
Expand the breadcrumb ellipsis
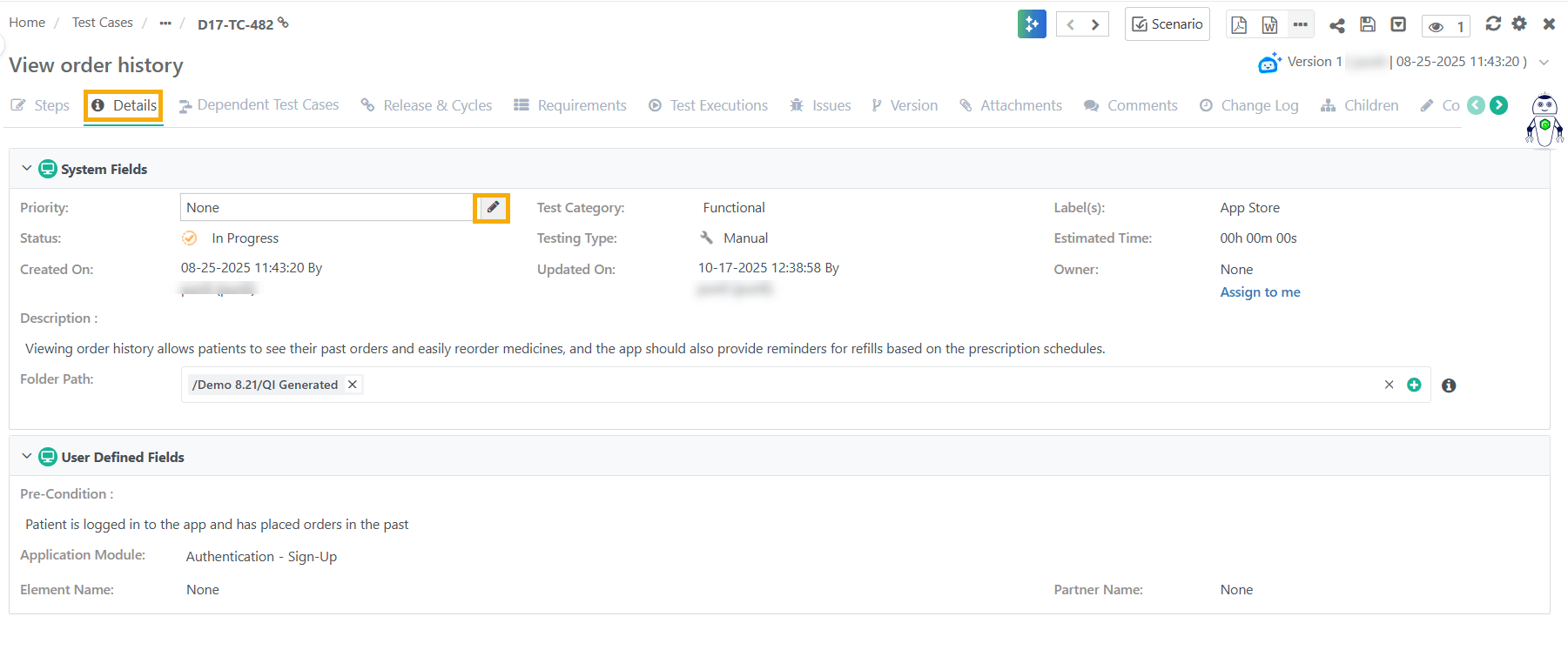tap(165, 23)
